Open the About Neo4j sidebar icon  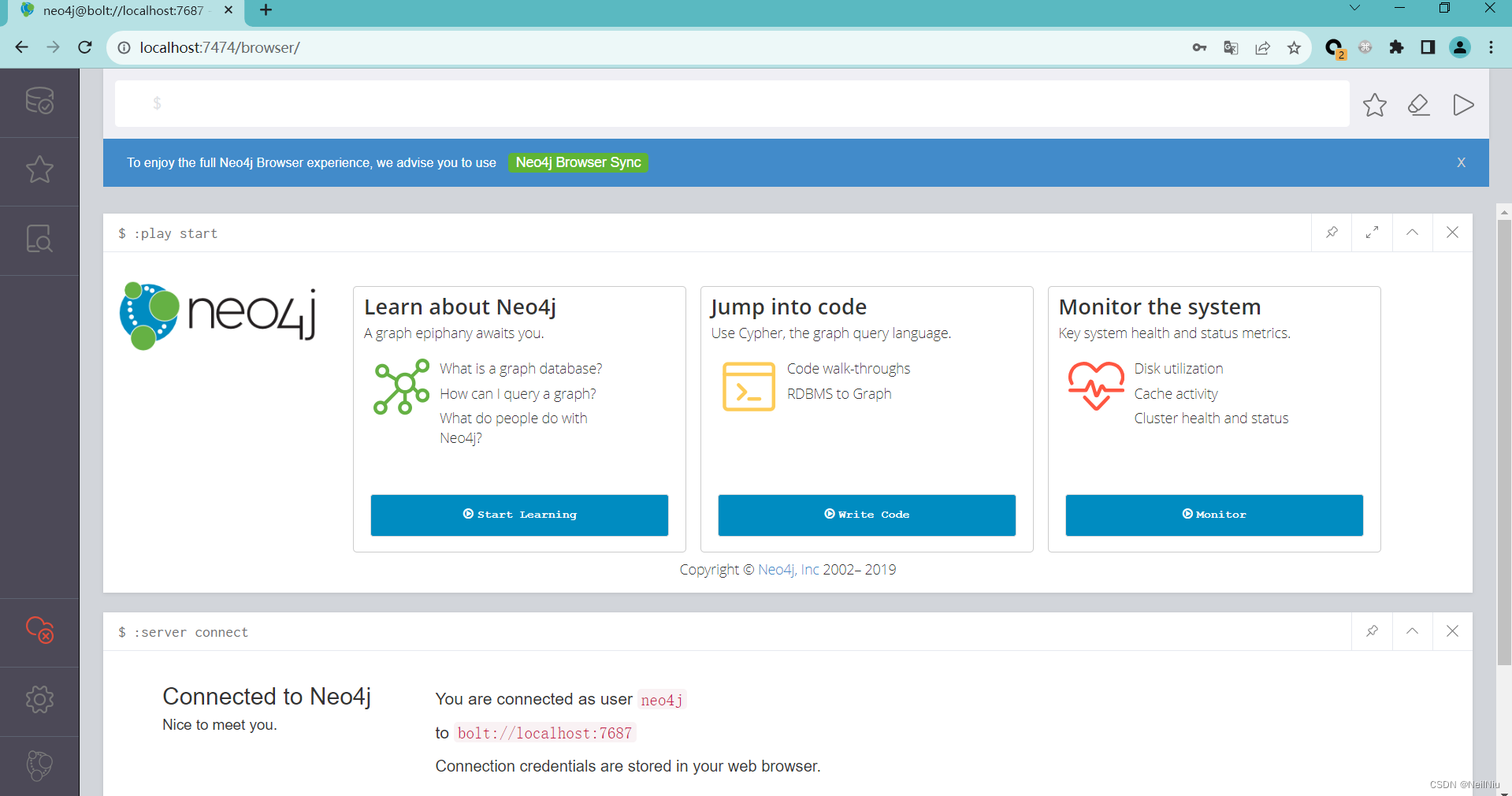[x=39, y=765]
